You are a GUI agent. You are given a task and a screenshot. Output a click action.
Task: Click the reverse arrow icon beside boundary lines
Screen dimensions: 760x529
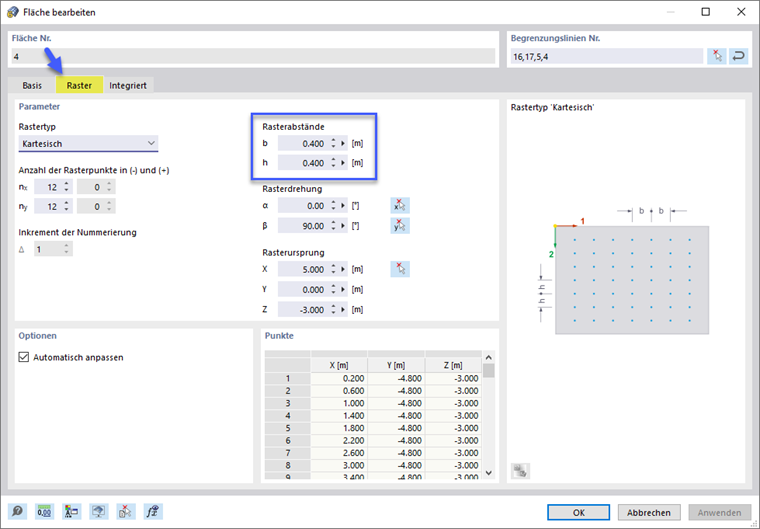(x=739, y=57)
